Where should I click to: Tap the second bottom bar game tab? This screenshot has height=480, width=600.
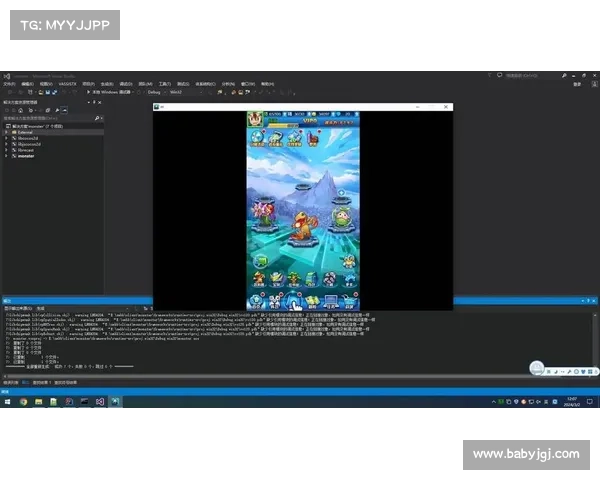coord(274,301)
